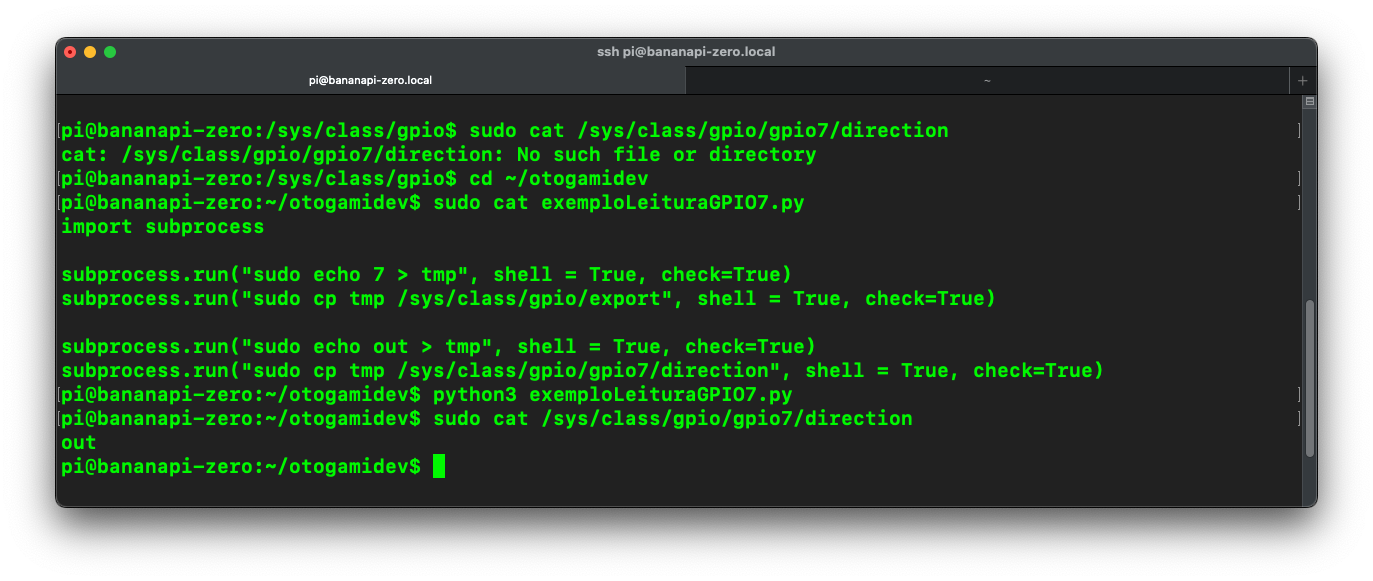Click the "python3 exemploLeituraGPIO7.py" command
The width and height of the screenshot is (1373, 581).
click(612, 395)
